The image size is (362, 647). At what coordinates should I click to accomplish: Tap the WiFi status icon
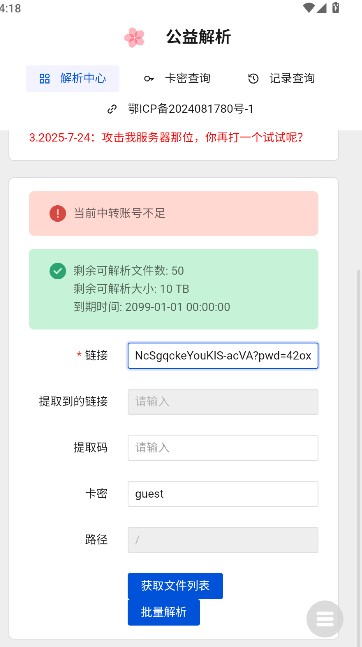(x=308, y=7)
